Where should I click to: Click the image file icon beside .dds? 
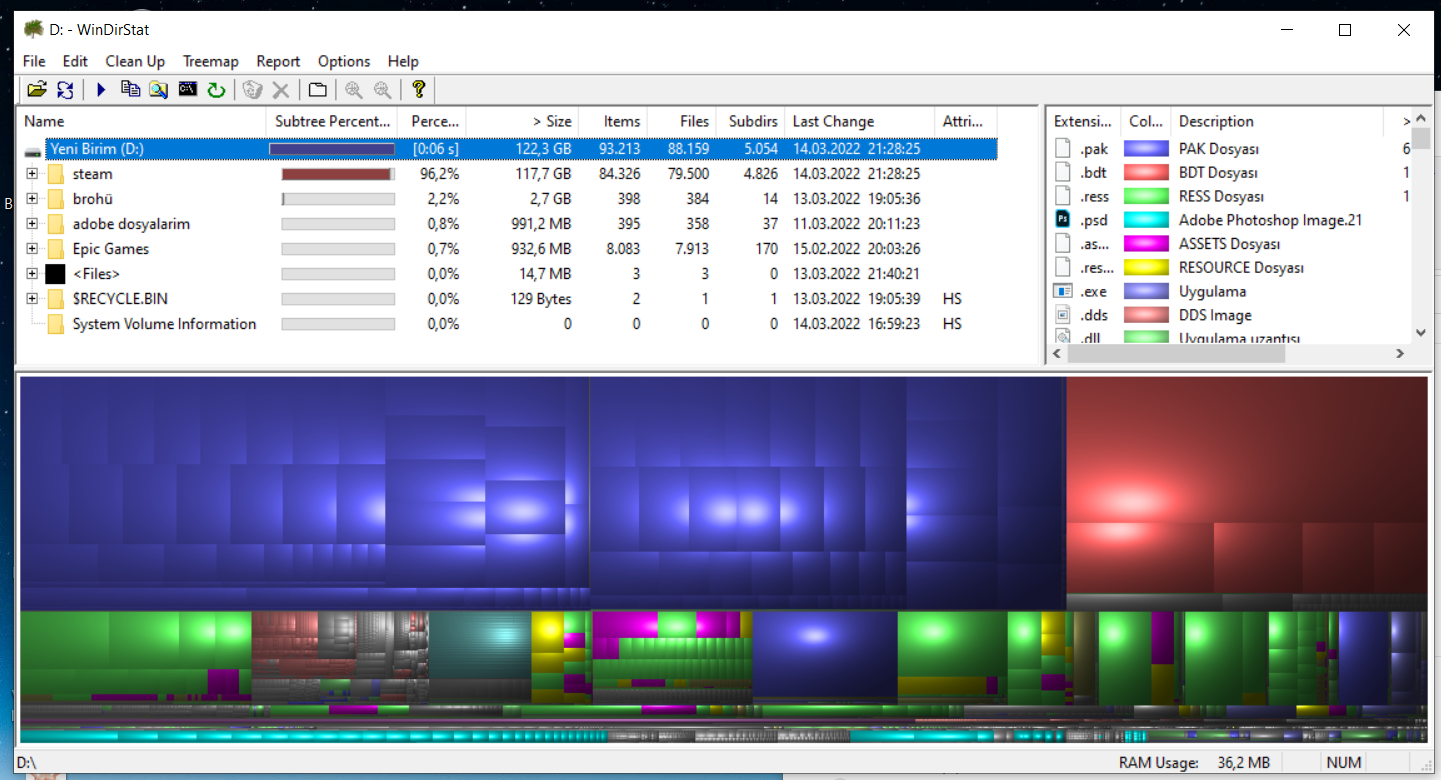click(1062, 315)
